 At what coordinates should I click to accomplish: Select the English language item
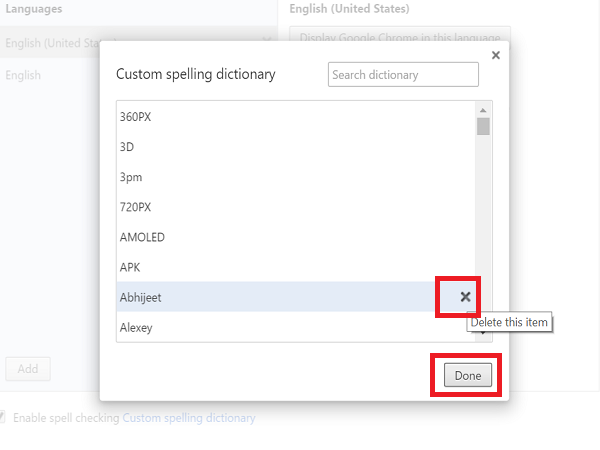point(23,75)
